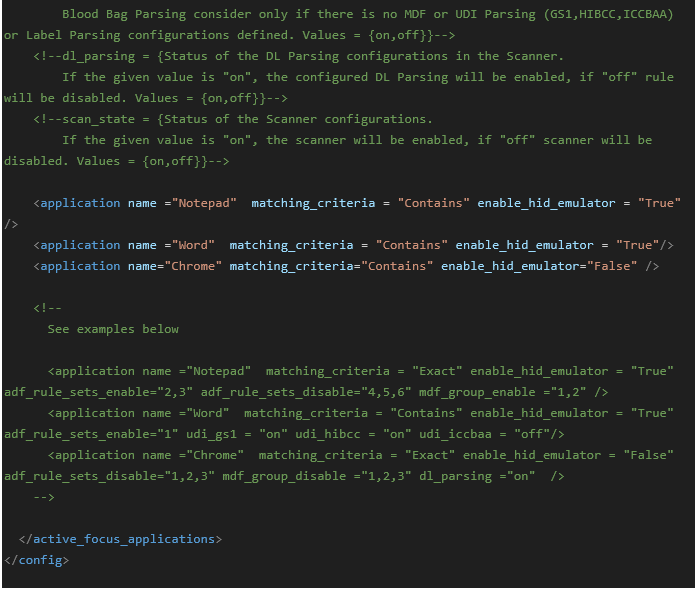Click the udi_iccbaa = "off" attribute
Viewport: 696px width, 590px height.
(485, 434)
